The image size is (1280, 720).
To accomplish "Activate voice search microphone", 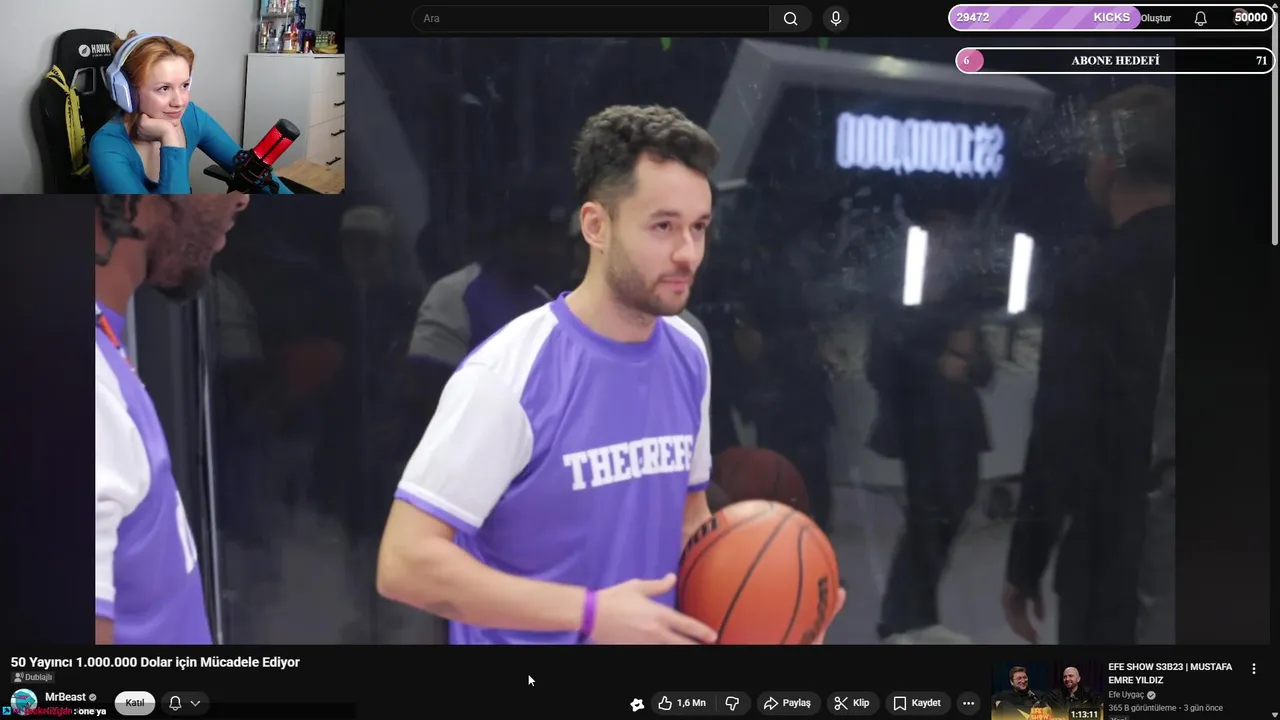I will coord(836,18).
